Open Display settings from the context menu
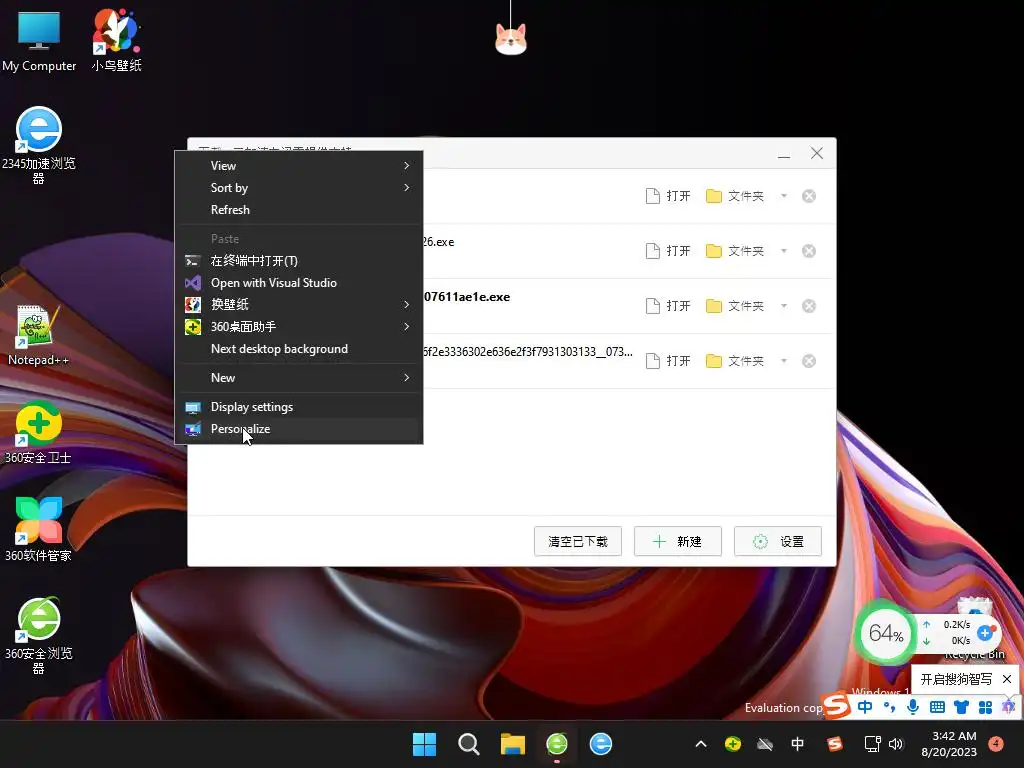The width and height of the screenshot is (1024, 768). pos(298,407)
